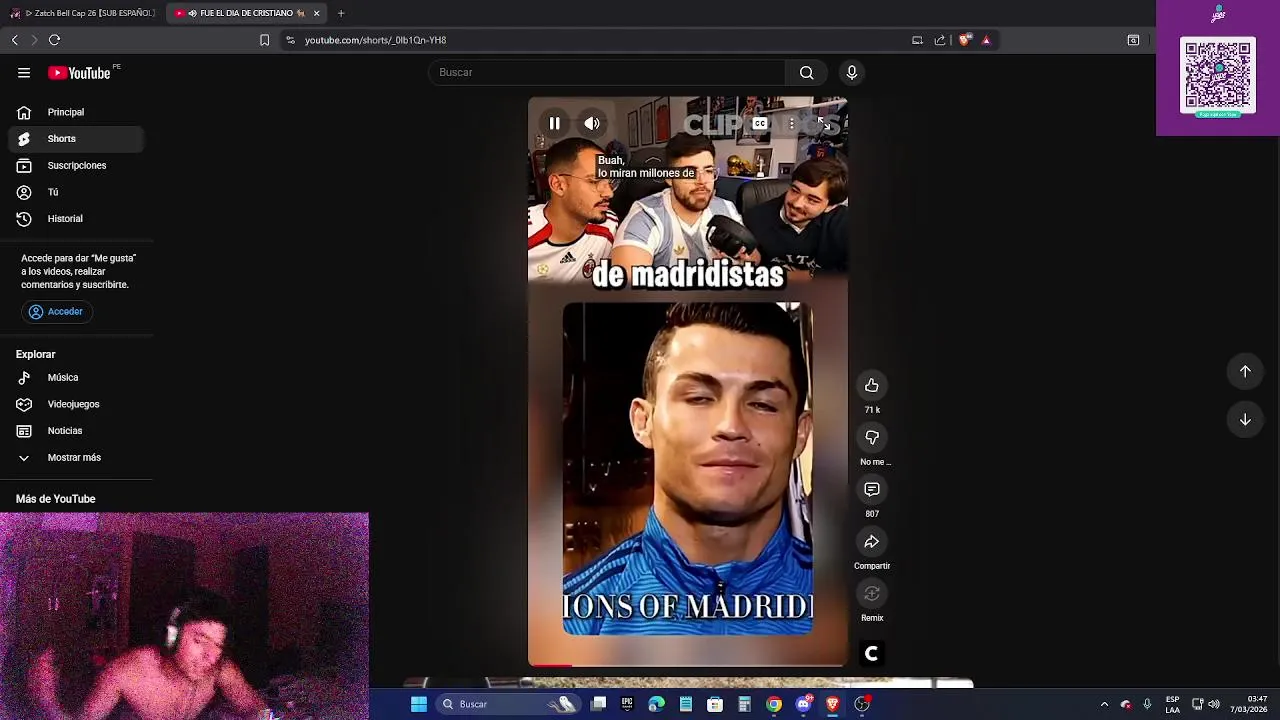Viewport: 1280px width, 720px height.
Task: Switch to the Zatch Bell Cap 26 tab
Action: coord(82,13)
